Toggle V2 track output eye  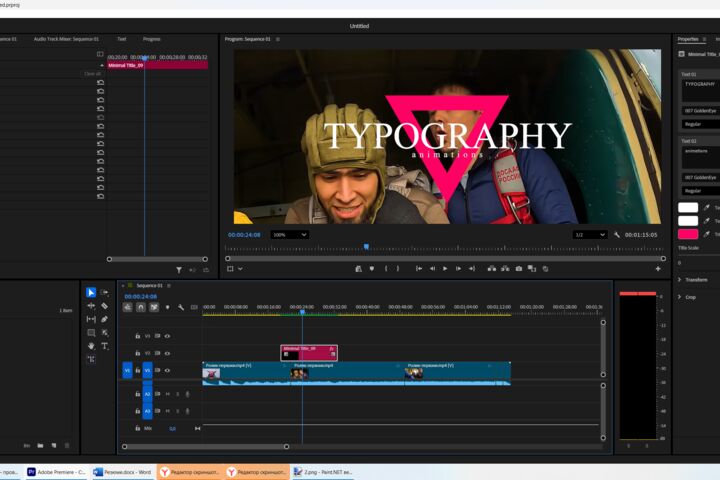coord(168,353)
